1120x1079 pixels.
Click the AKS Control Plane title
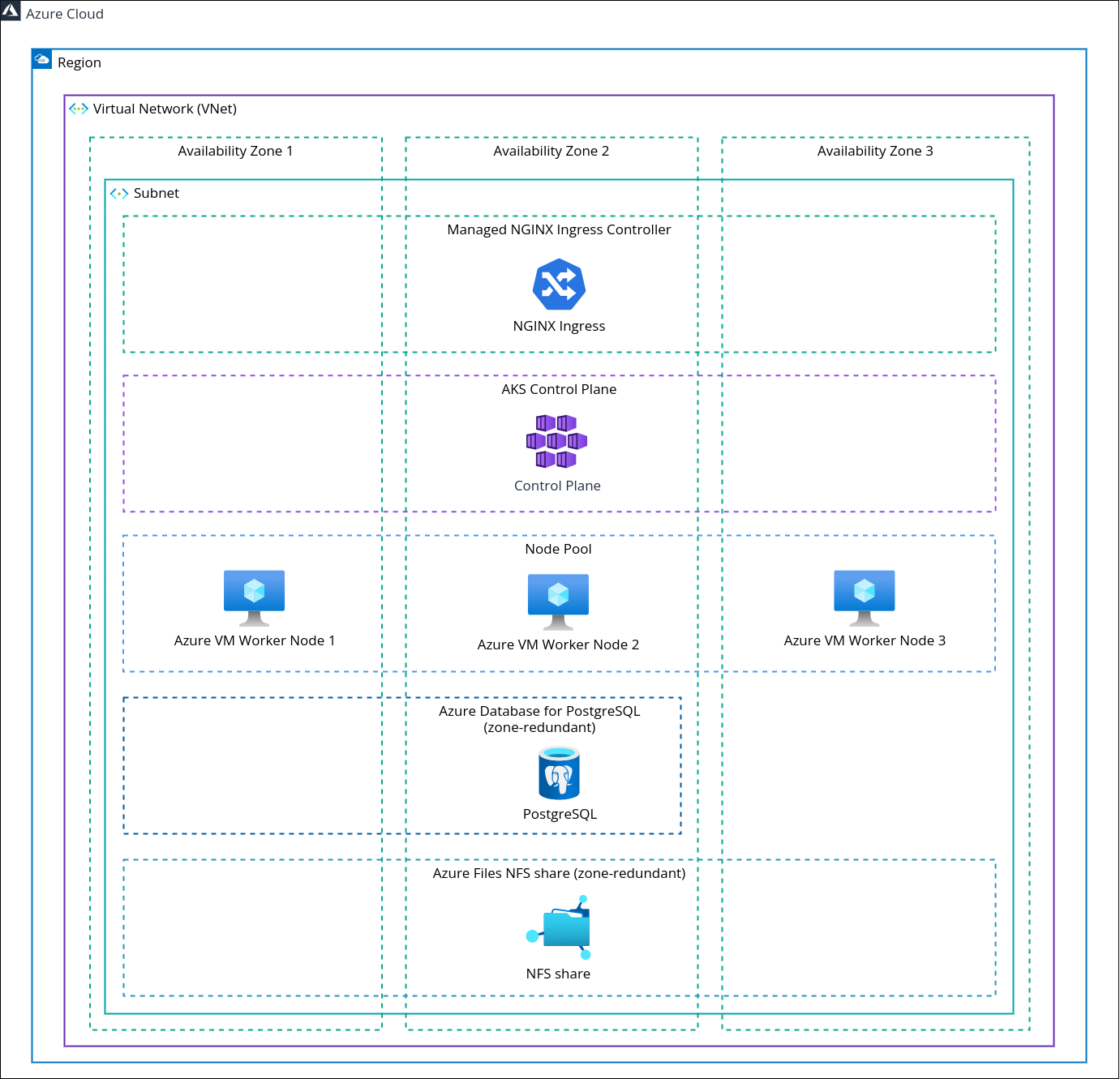[559, 389]
